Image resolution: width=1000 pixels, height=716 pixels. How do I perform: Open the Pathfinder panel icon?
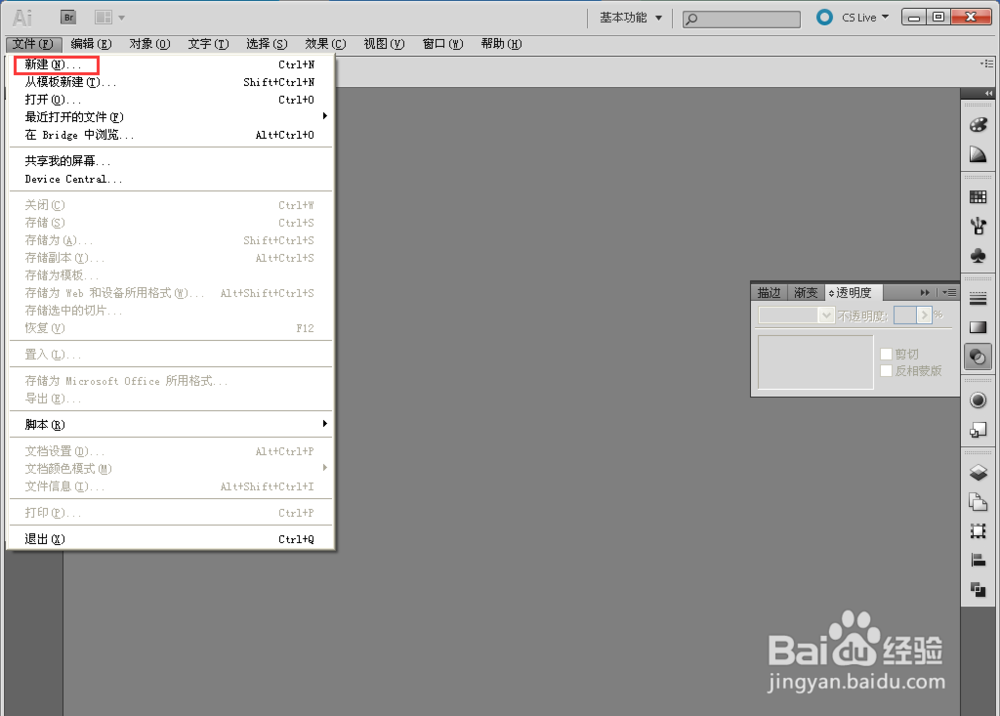click(978, 590)
